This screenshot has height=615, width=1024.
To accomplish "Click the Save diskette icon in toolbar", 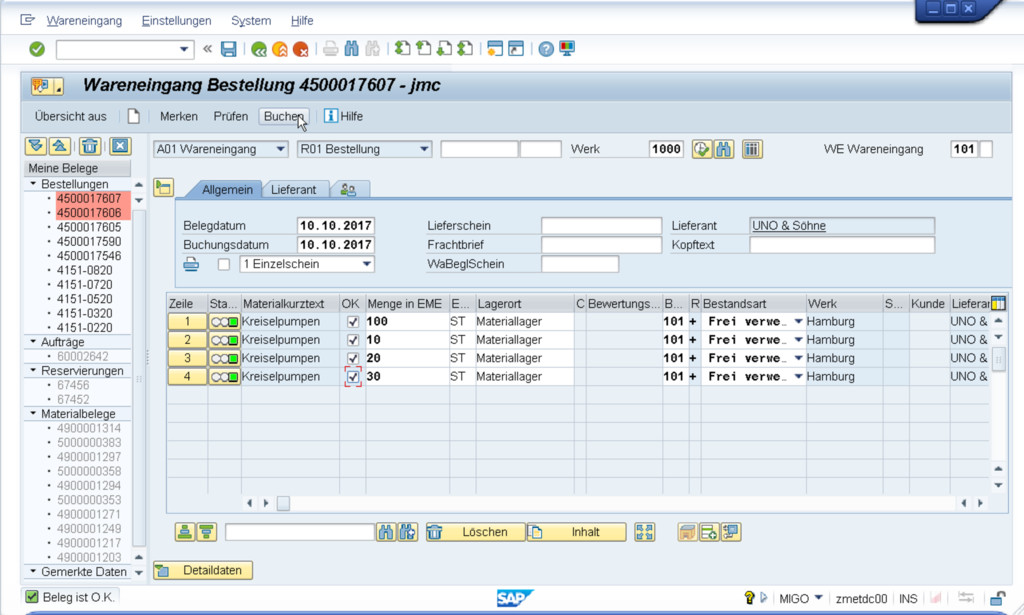I will click(x=229, y=49).
